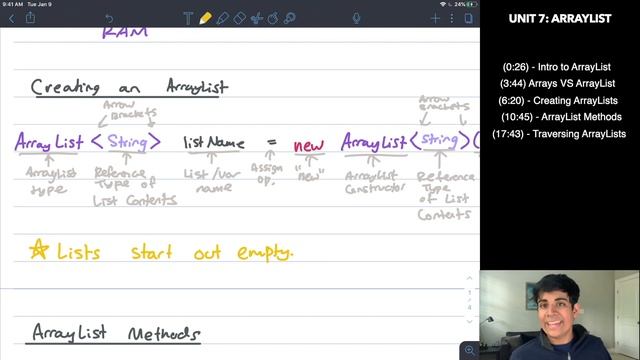Viewport: 640px width, 360px height.
Task: Click the yellow star beside 'Lists'
Action: point(39,249)
